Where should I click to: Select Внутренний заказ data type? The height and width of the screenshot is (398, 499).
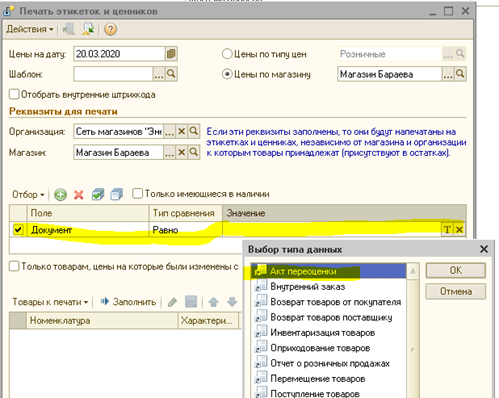point(329,287)
